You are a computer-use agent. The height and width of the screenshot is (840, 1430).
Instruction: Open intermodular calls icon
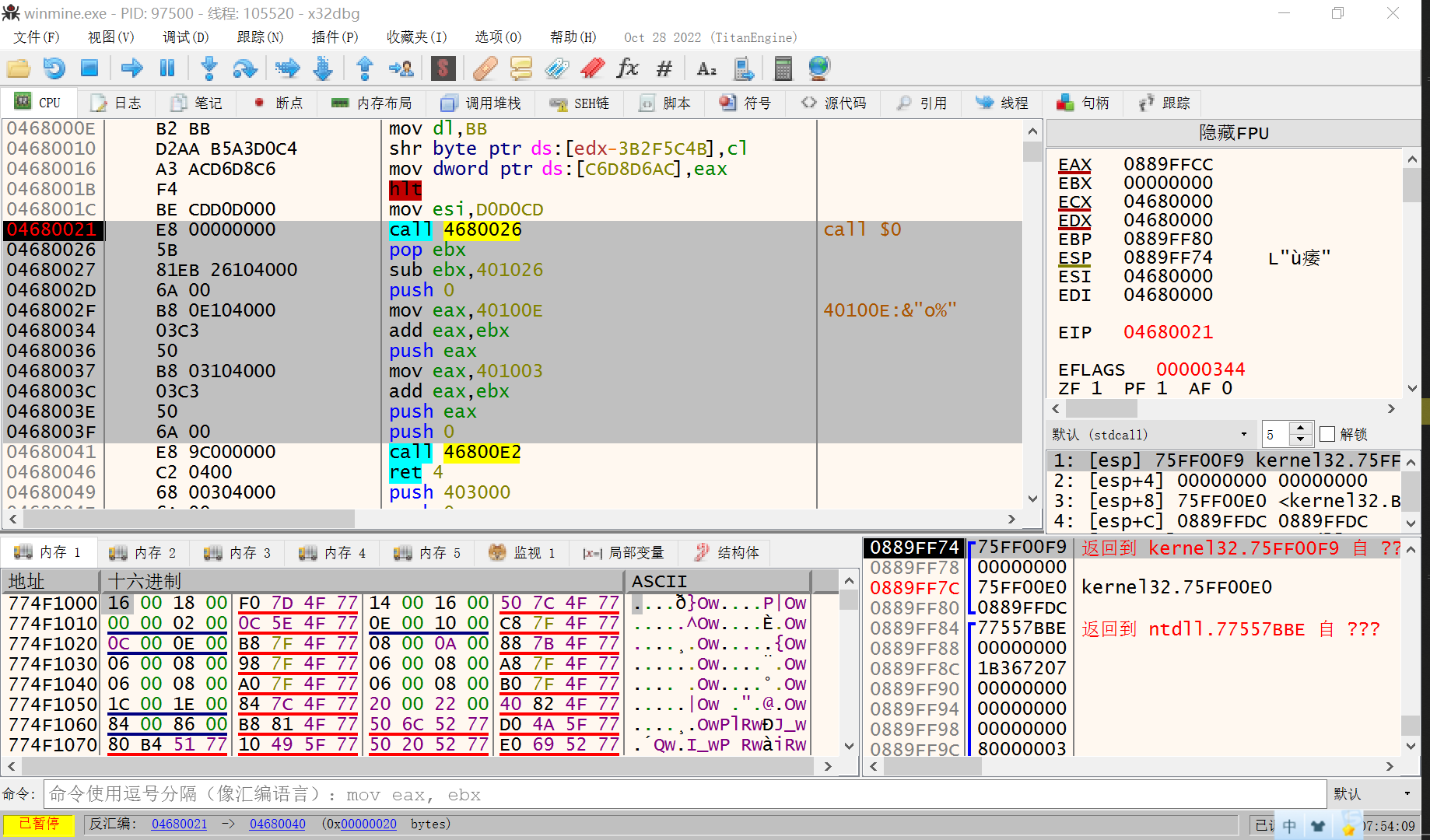pos(744,68)
